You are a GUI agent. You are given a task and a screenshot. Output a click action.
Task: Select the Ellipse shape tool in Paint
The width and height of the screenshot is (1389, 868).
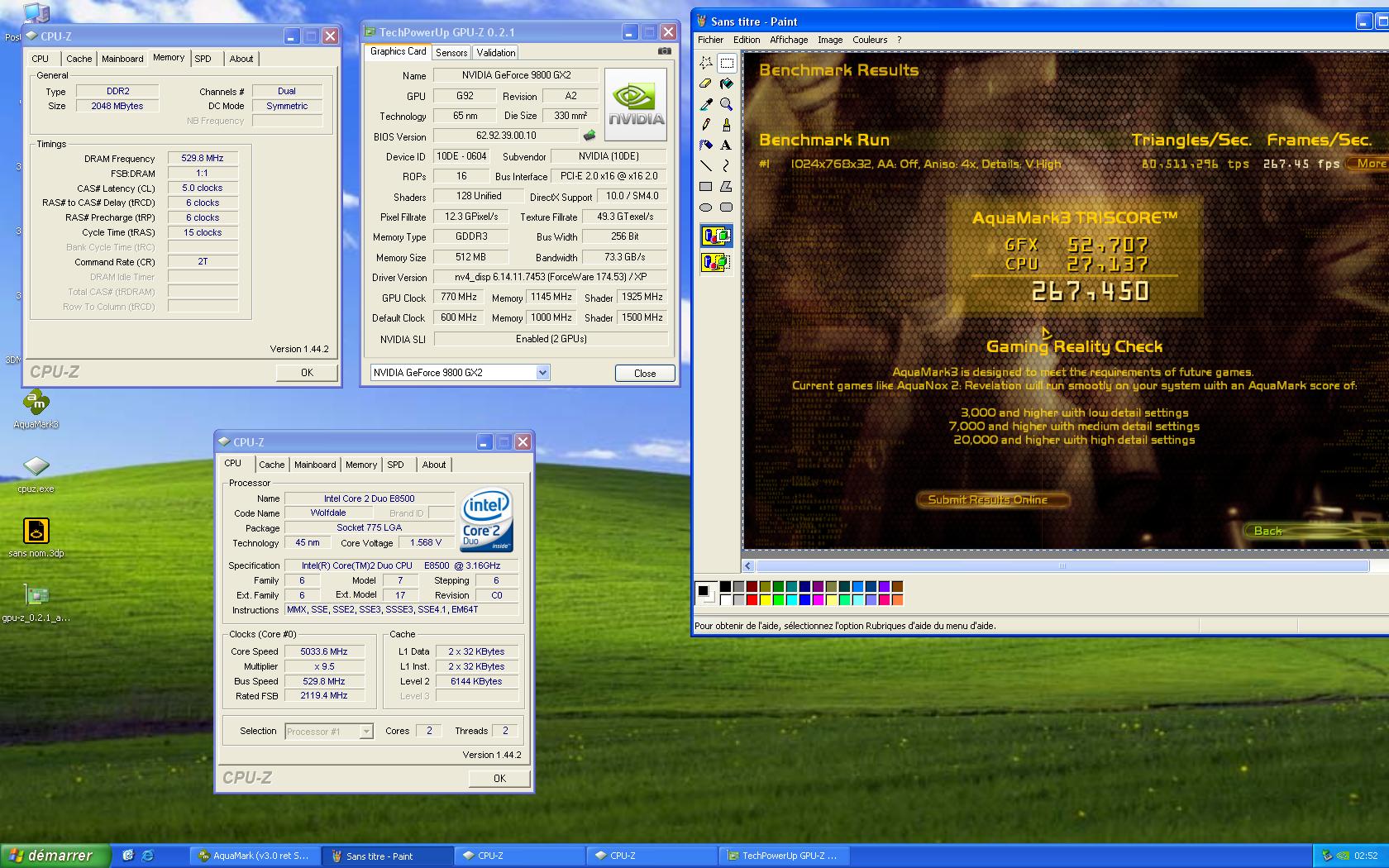coord(706,207)
